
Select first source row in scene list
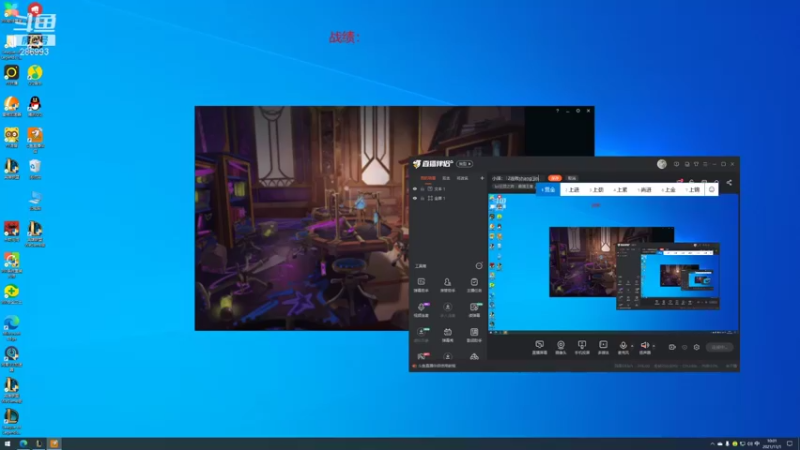[448, 189]
